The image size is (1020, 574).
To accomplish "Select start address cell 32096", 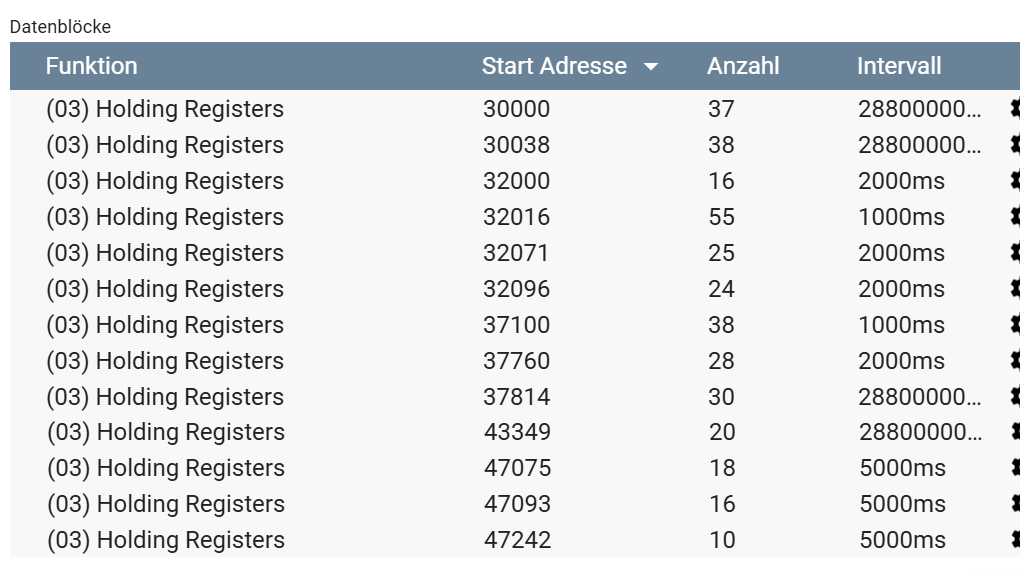I will tap(516, 289).
